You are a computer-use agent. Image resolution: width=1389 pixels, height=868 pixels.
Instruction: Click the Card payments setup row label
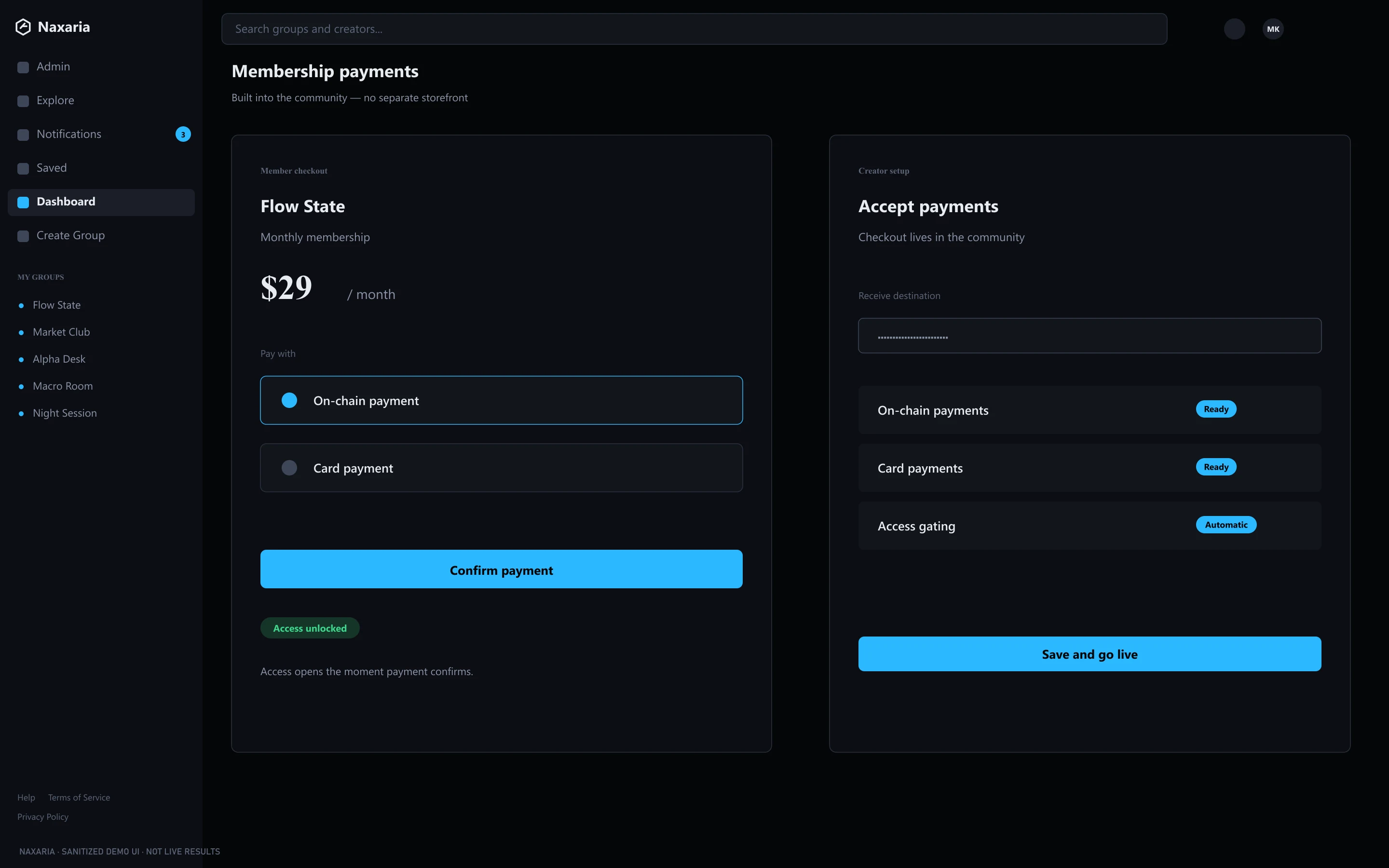[920, 468]
